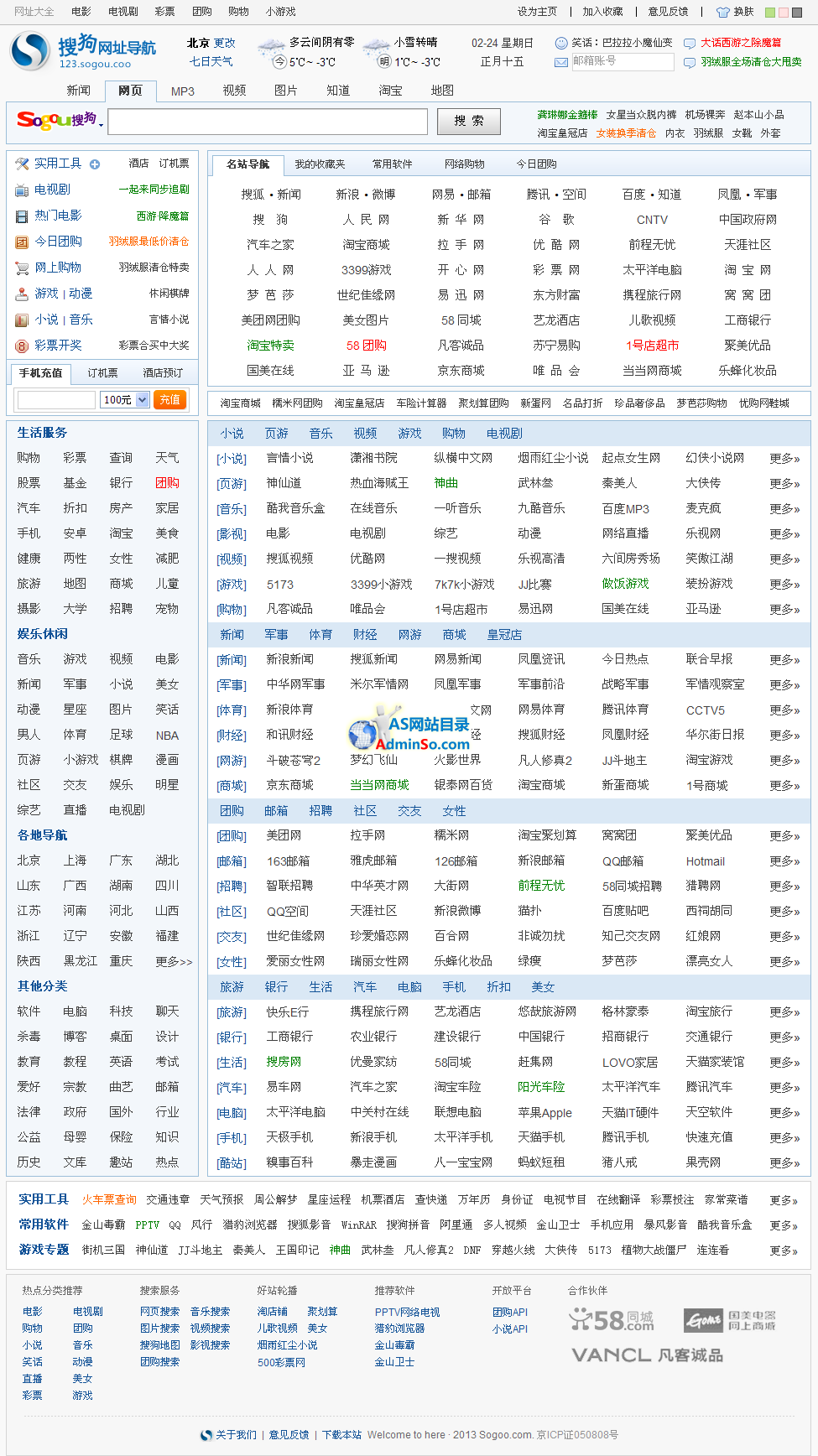Select the green skin color swatch
818x1456 pixels.
[x=771, y=13]
